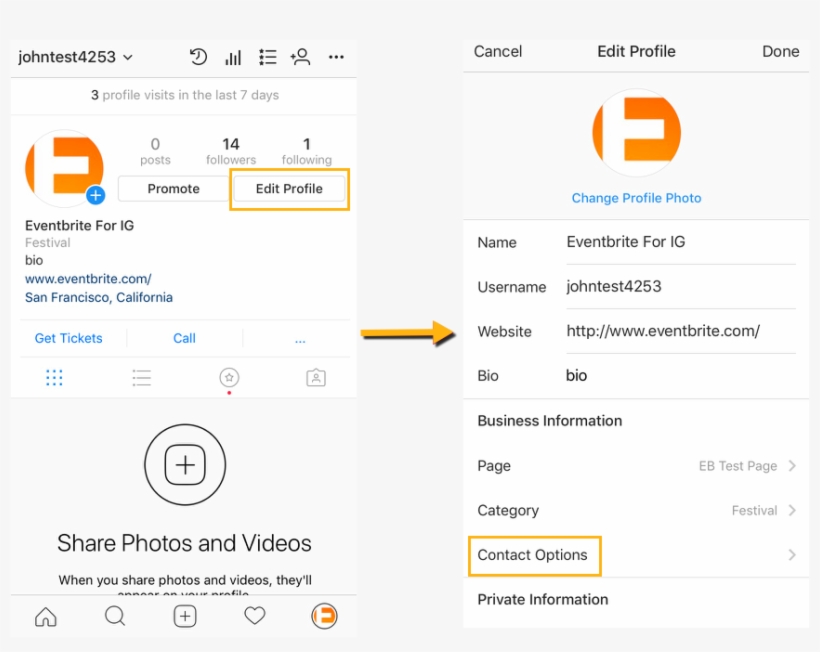The image size is (820, 652).
Task: Edit the Username field johntest4253
Action: pos(681,287)
